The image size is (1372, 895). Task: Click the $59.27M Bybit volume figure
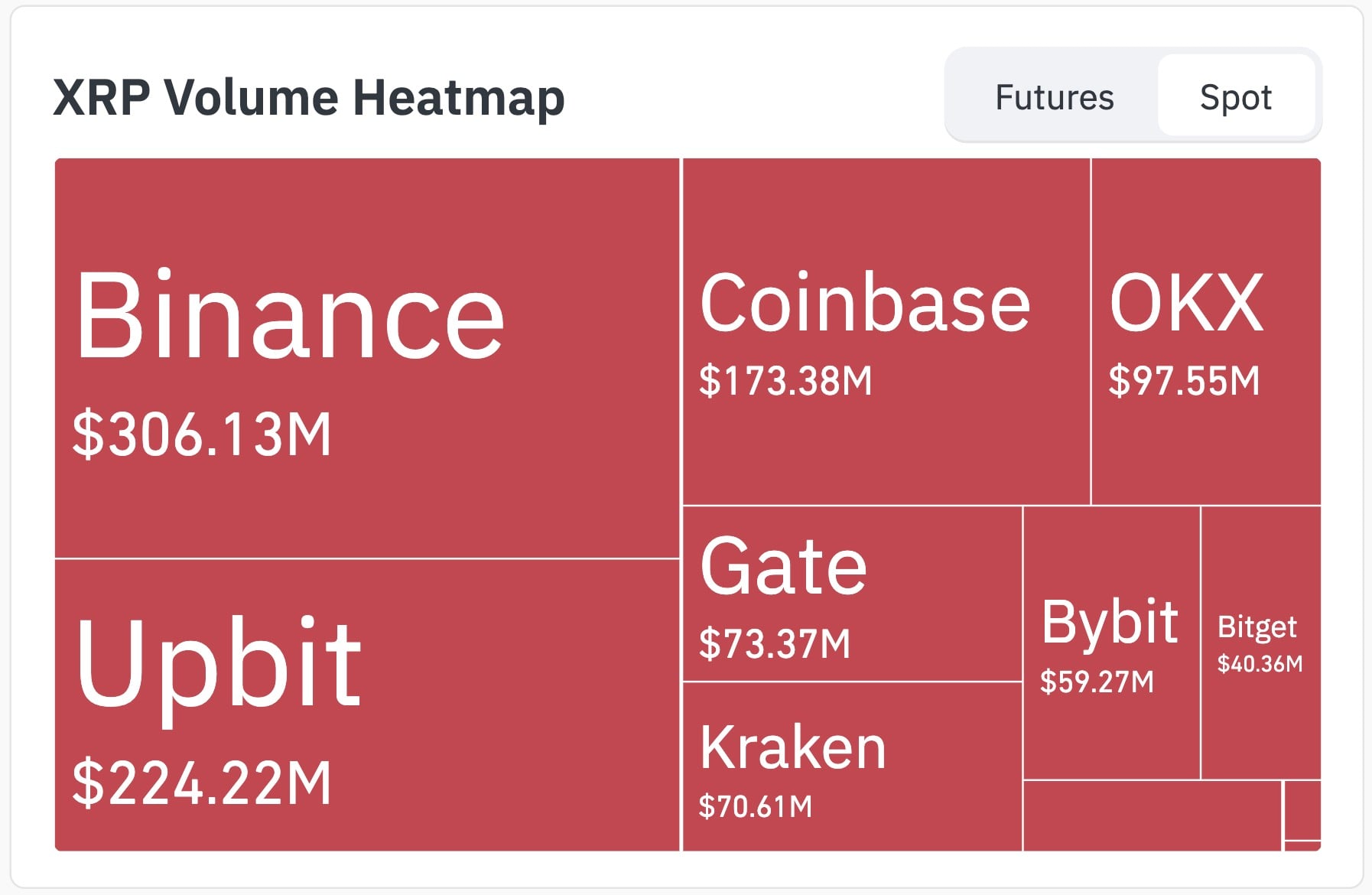click(1097, 682)
